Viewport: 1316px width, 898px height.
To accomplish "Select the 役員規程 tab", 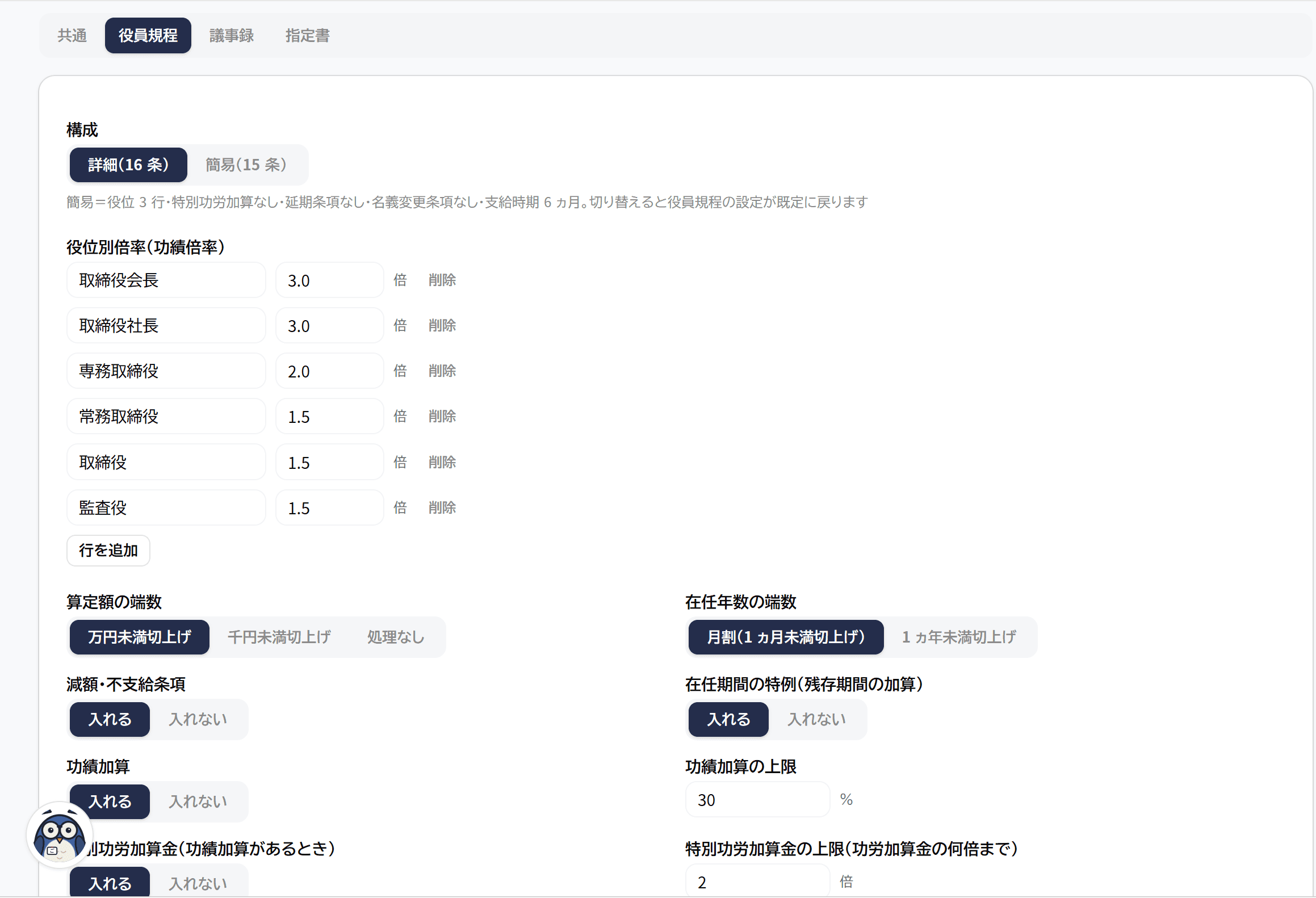I will pos(148,36).
